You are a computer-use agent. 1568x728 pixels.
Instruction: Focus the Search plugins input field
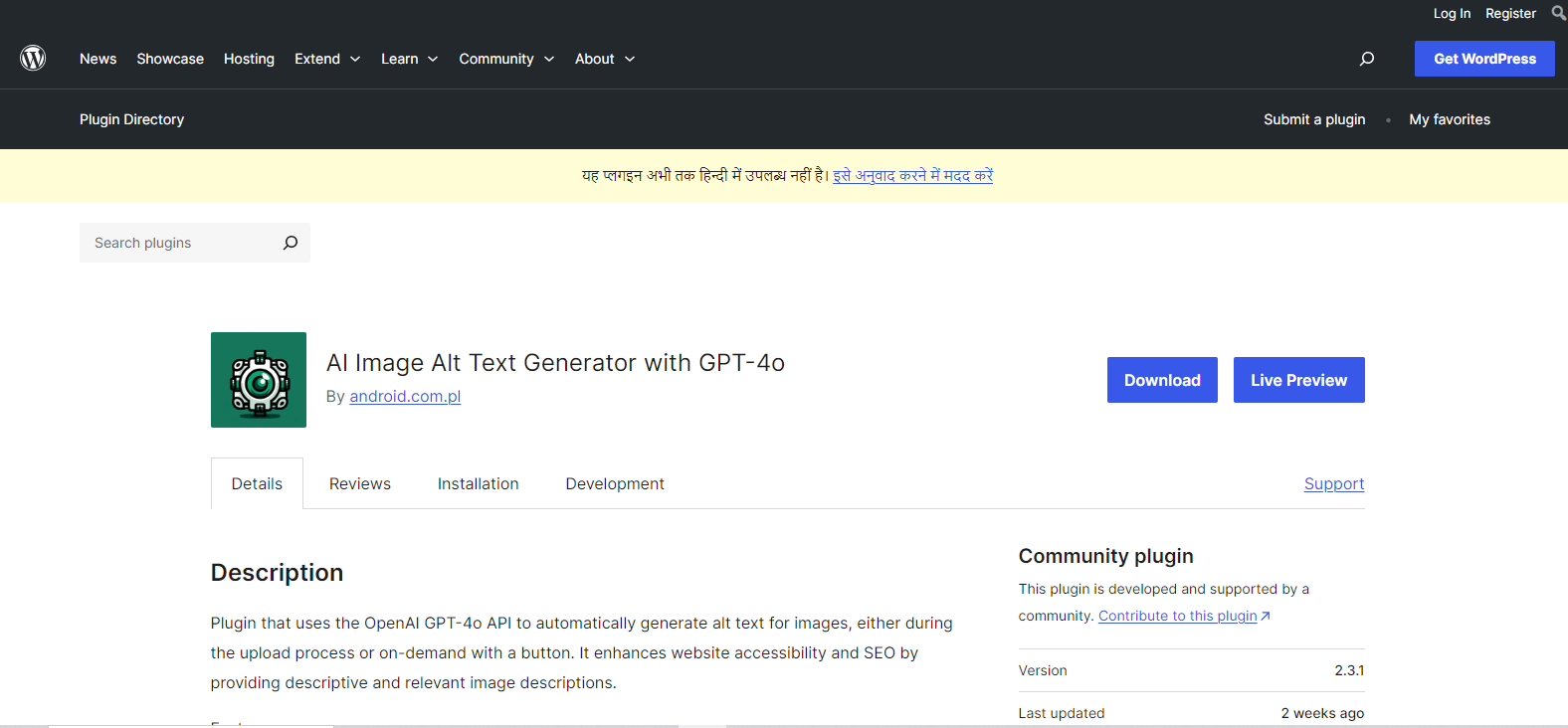[x=195, y=243]
